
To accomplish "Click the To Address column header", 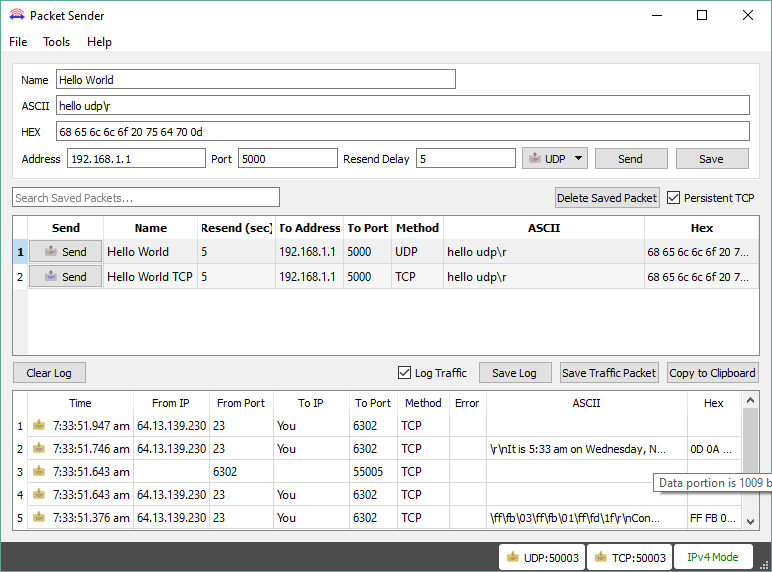I will coord(310,228).
